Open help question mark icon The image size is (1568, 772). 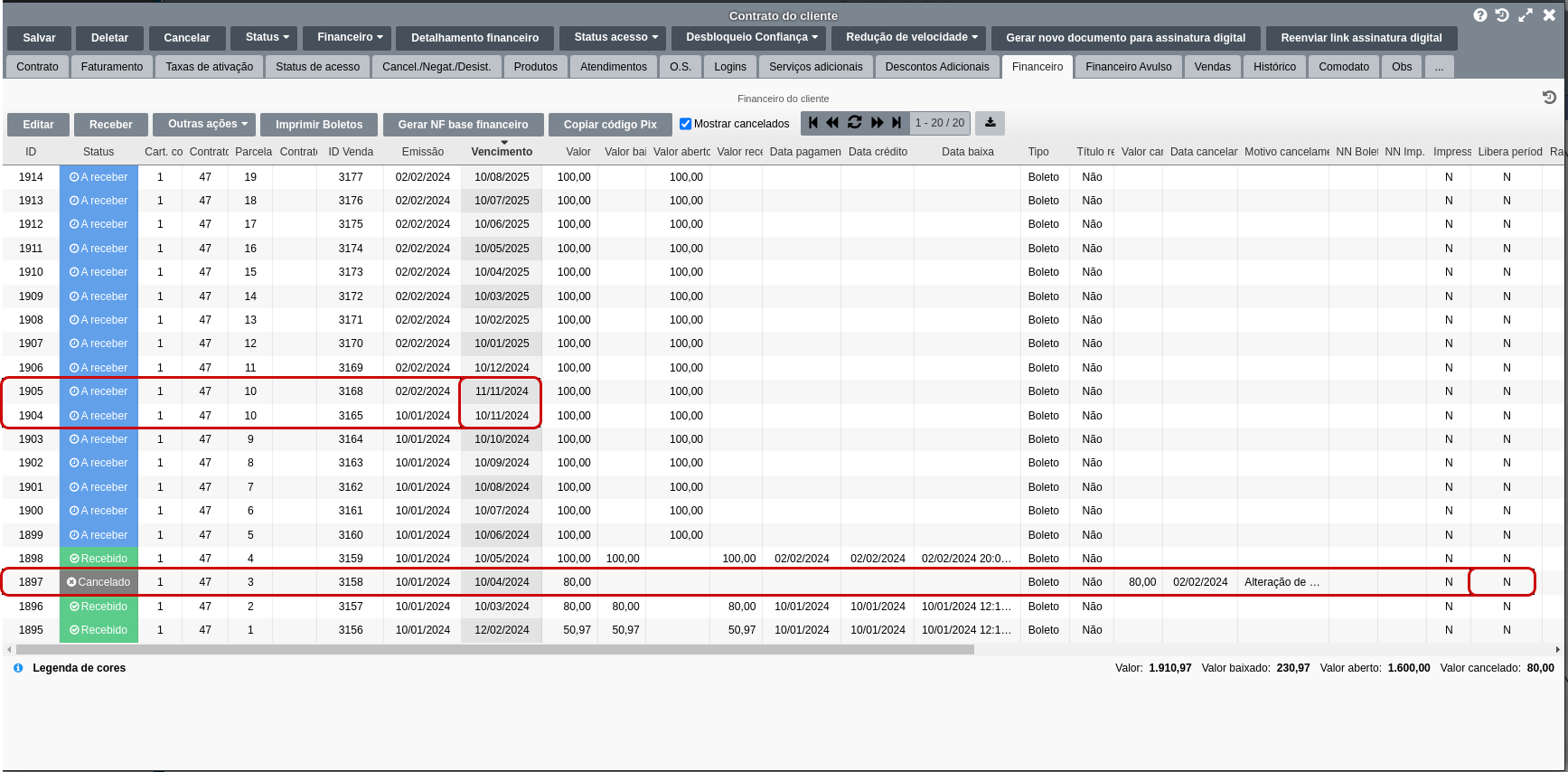click(1480, 15)
